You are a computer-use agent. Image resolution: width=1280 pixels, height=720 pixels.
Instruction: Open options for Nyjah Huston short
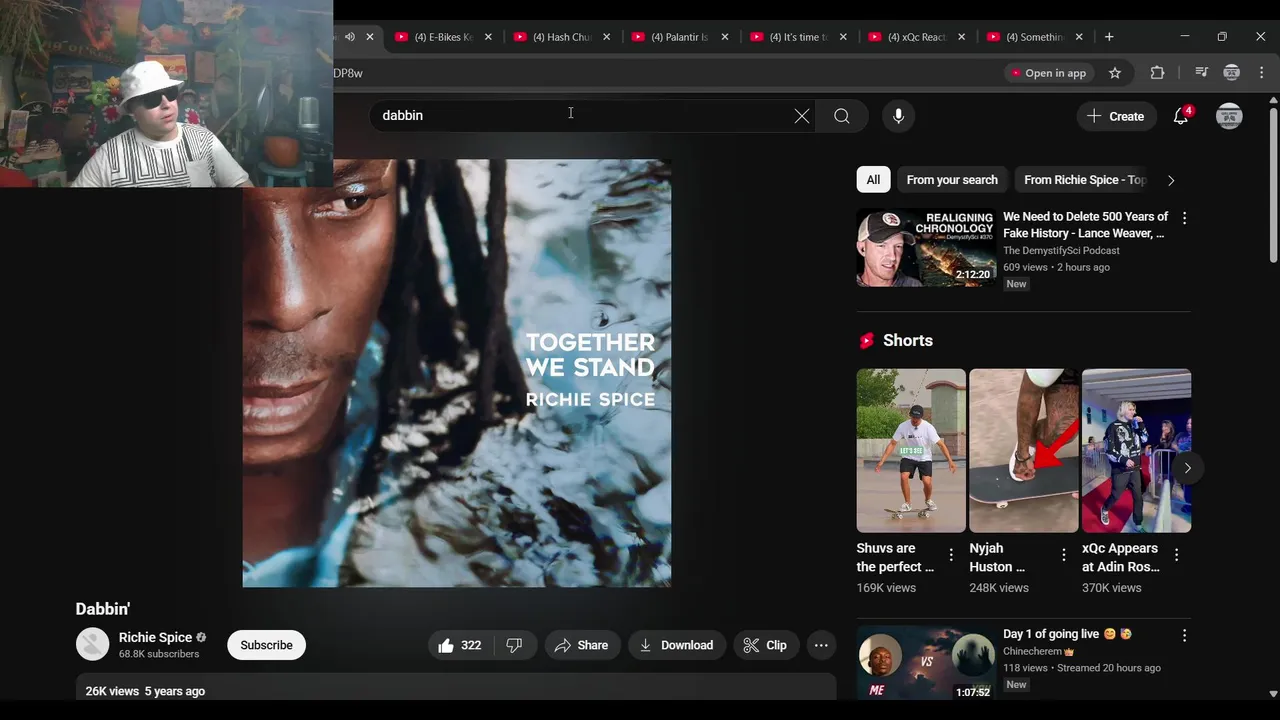[1064, 555]
